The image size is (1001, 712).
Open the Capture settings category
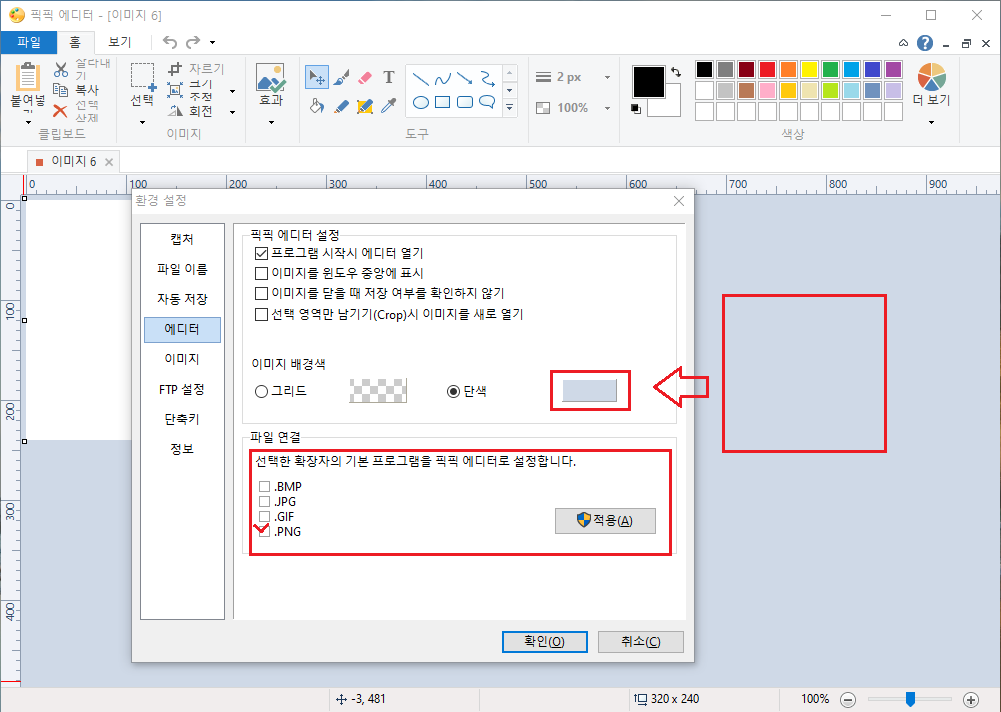(182, 239)
